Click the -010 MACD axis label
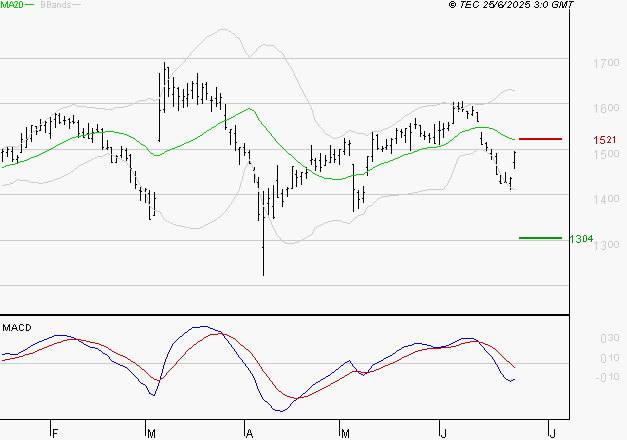 [x=607, y=377]
